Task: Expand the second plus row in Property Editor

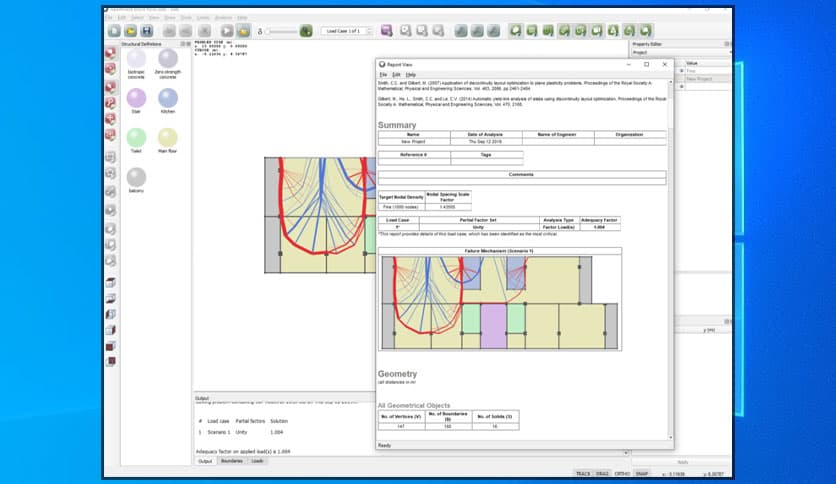Action: tap(681, 86)
